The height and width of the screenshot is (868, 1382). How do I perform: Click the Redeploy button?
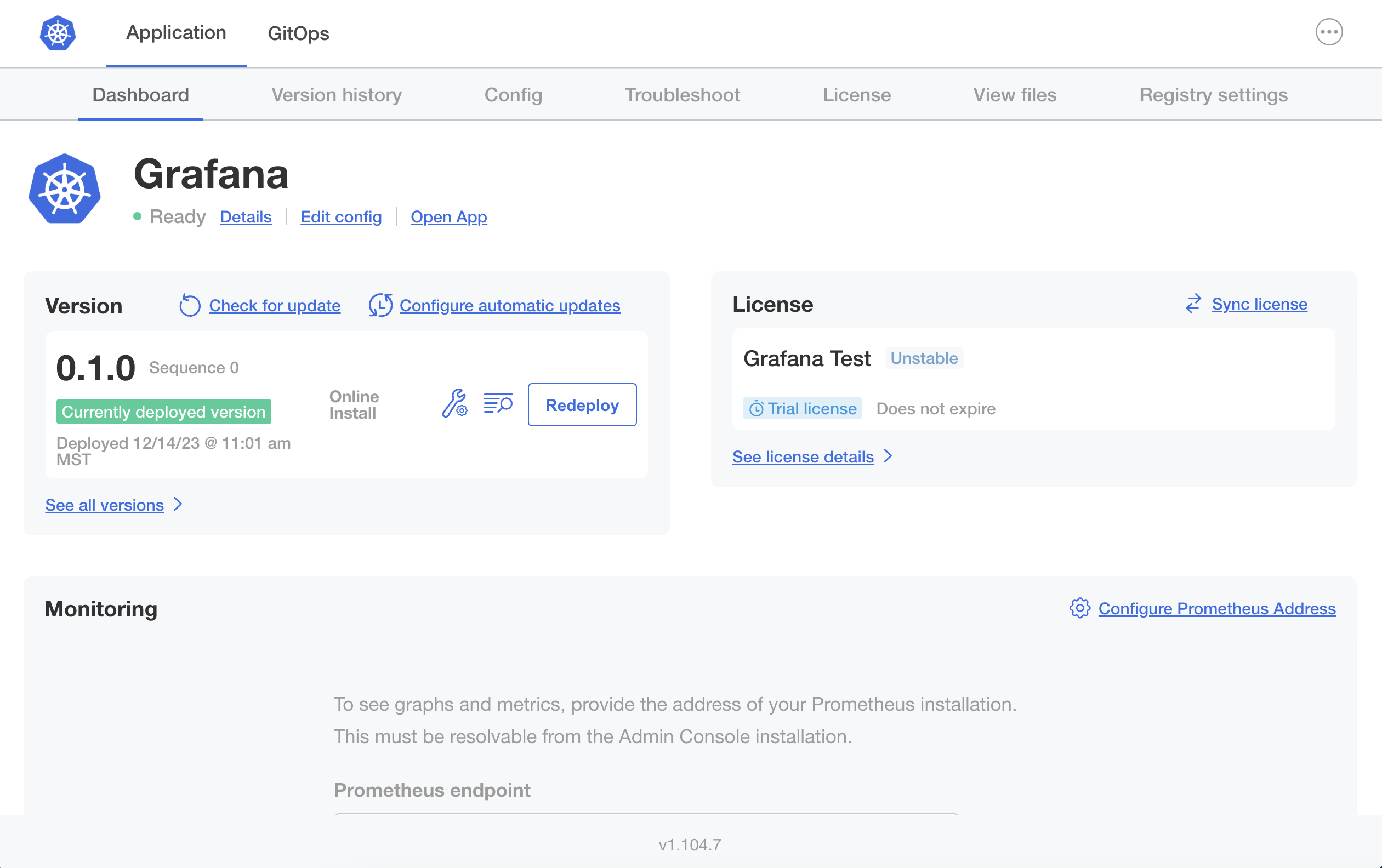tap(582, 404)
